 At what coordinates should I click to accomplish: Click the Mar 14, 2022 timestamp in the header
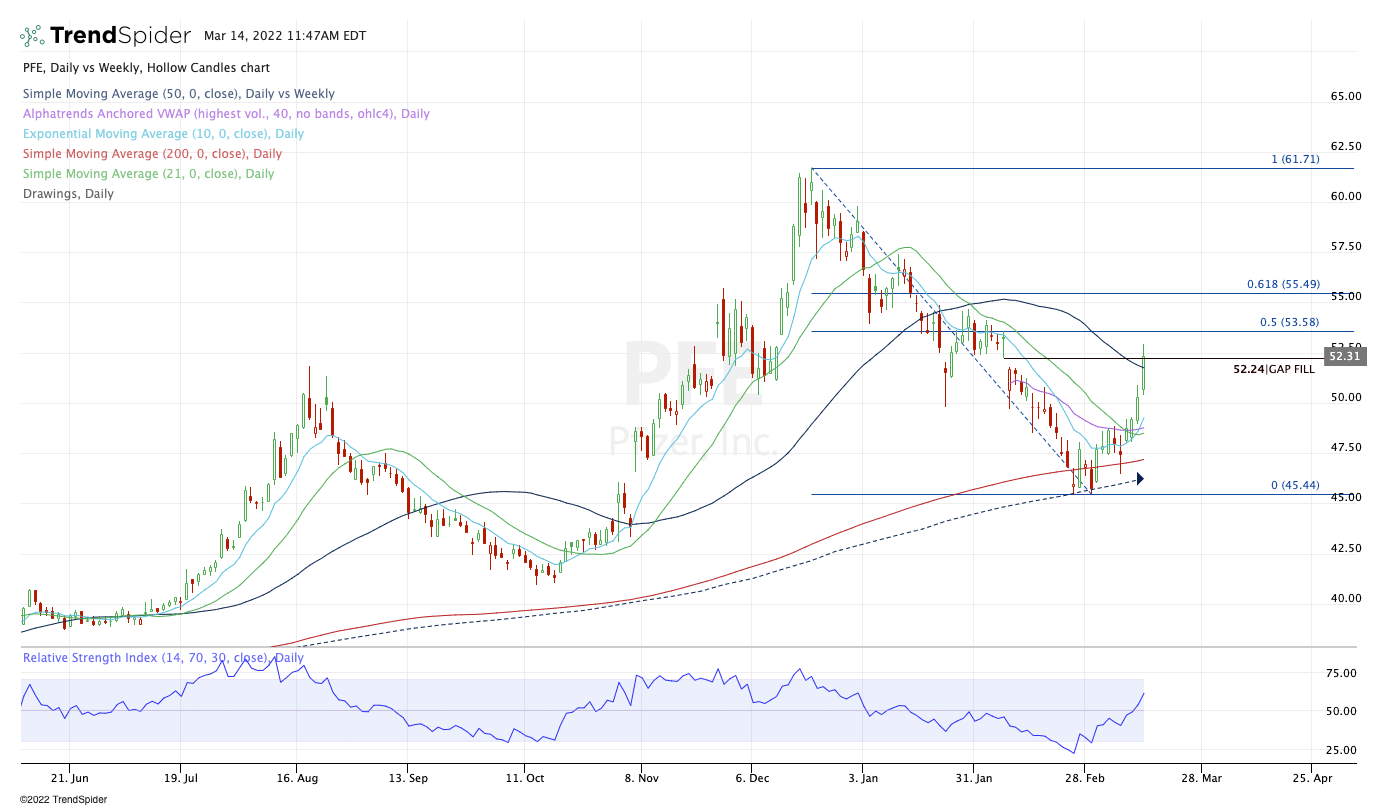tap(285, 36)
